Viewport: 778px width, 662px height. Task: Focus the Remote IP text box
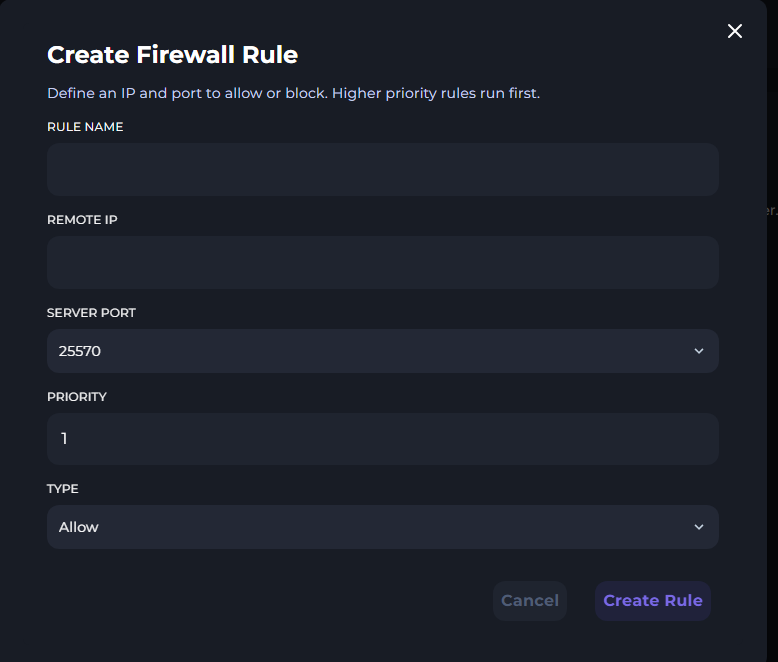pos(382,262)
